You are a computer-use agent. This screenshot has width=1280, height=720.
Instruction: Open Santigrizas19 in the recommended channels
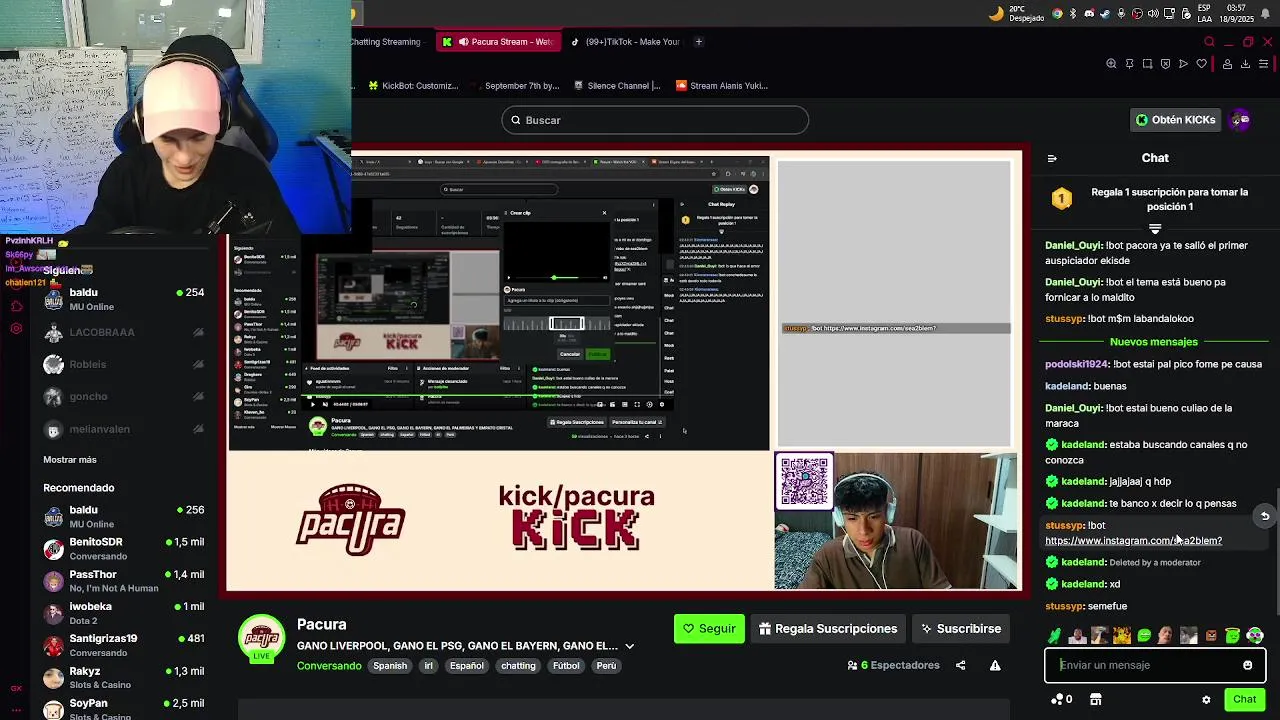[x=124, y=645]
